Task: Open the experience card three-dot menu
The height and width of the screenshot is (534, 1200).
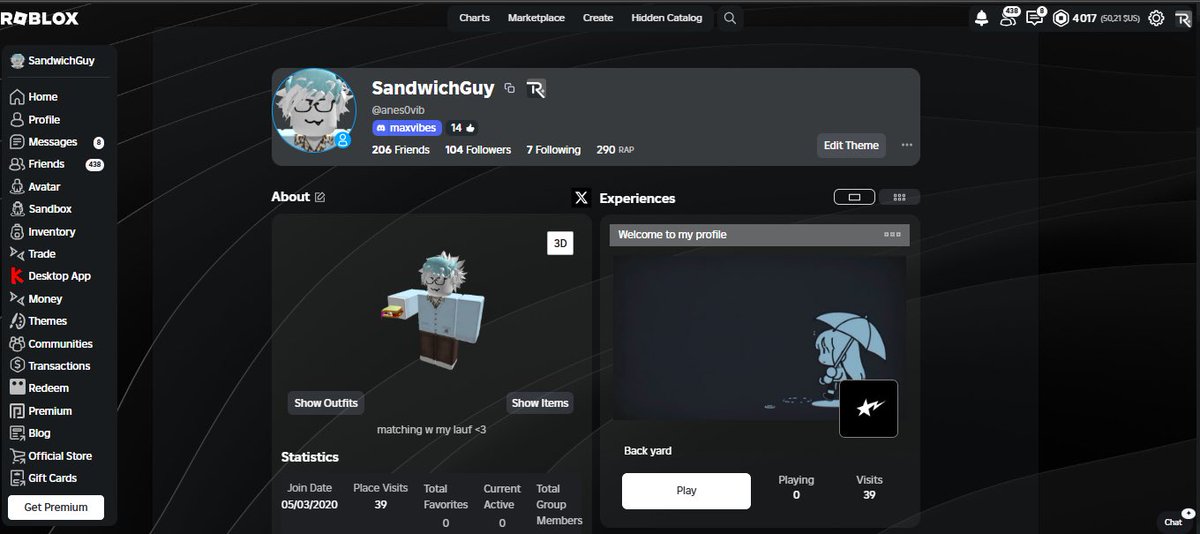Action: point(892,235)
